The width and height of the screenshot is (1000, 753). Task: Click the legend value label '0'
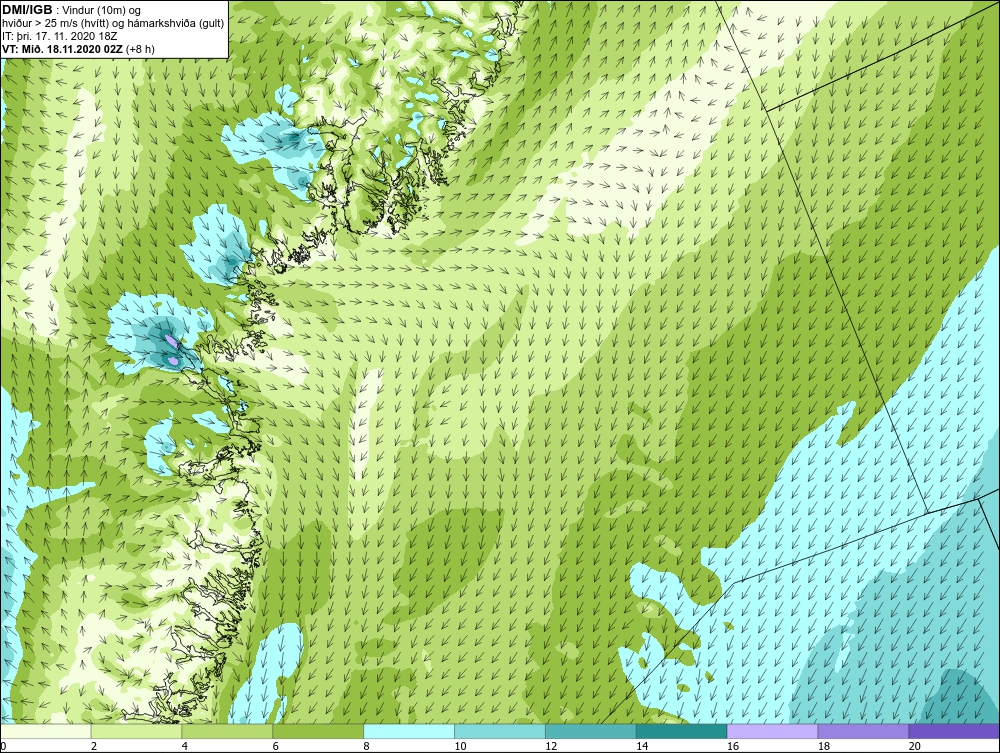(3, 746)
